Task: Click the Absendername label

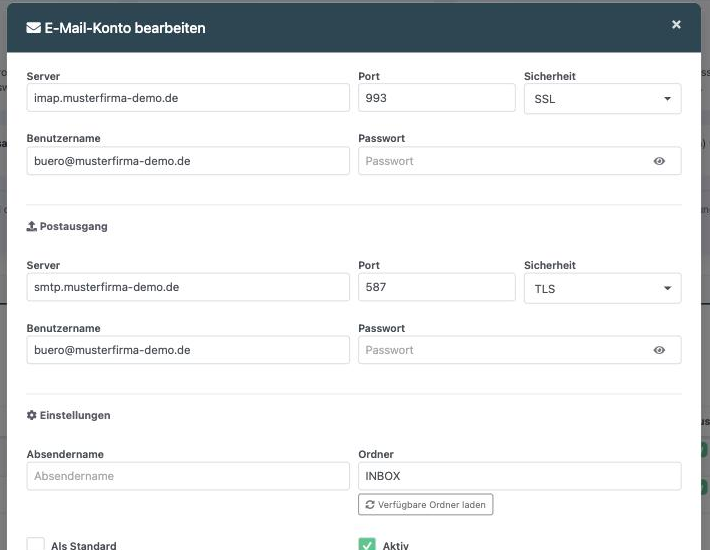Action: point(65,454)
